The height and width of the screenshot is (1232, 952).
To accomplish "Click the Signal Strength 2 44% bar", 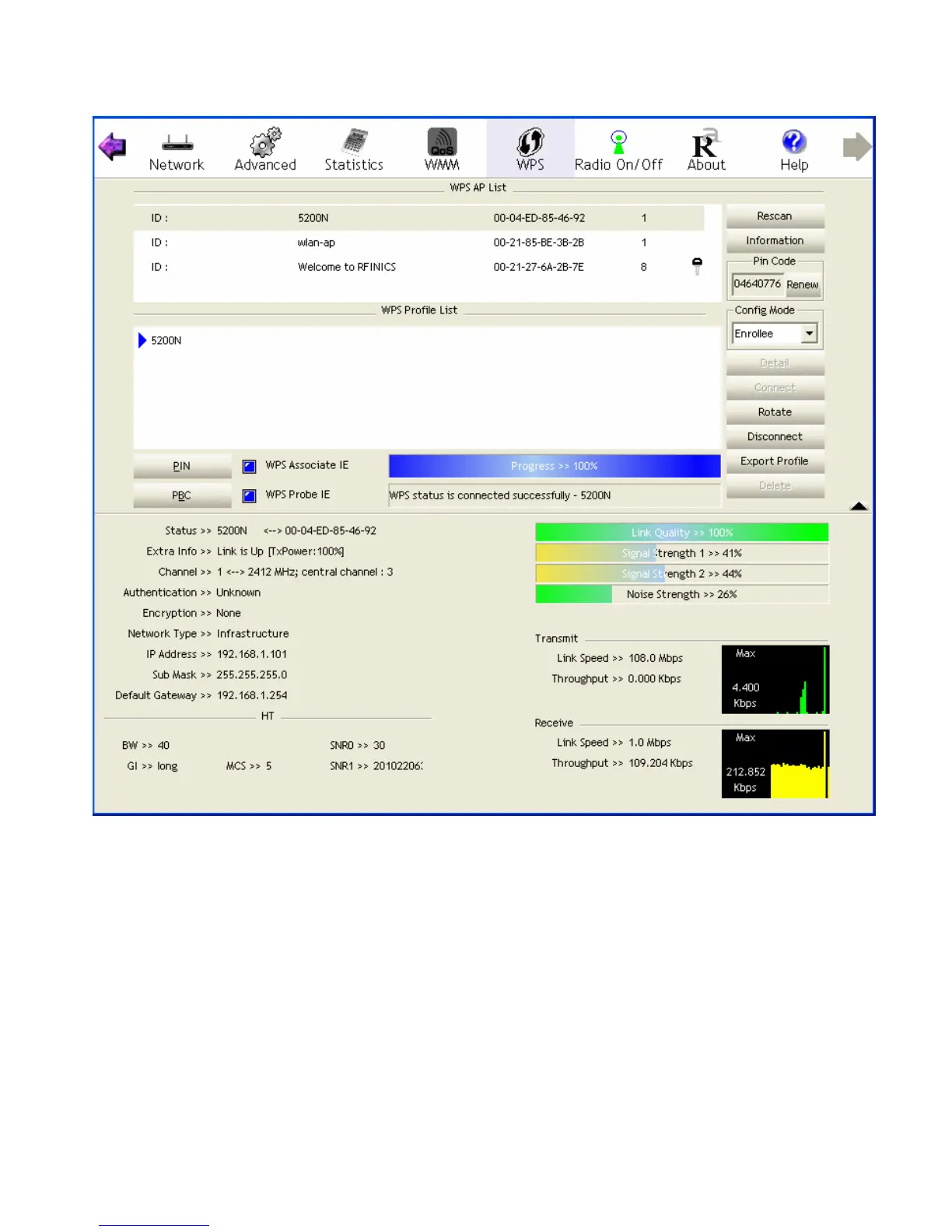I will (x=682, y=574).
